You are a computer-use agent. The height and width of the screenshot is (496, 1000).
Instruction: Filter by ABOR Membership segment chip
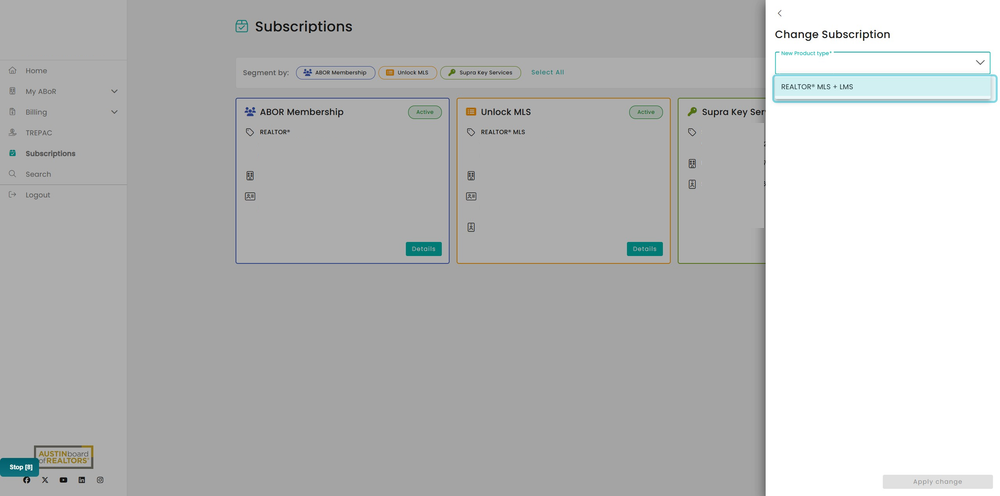tap(335, 73)
